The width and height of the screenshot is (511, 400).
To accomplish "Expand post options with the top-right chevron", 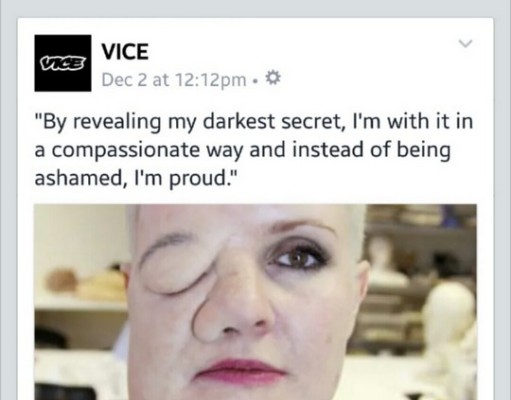I will click(465, 43).
